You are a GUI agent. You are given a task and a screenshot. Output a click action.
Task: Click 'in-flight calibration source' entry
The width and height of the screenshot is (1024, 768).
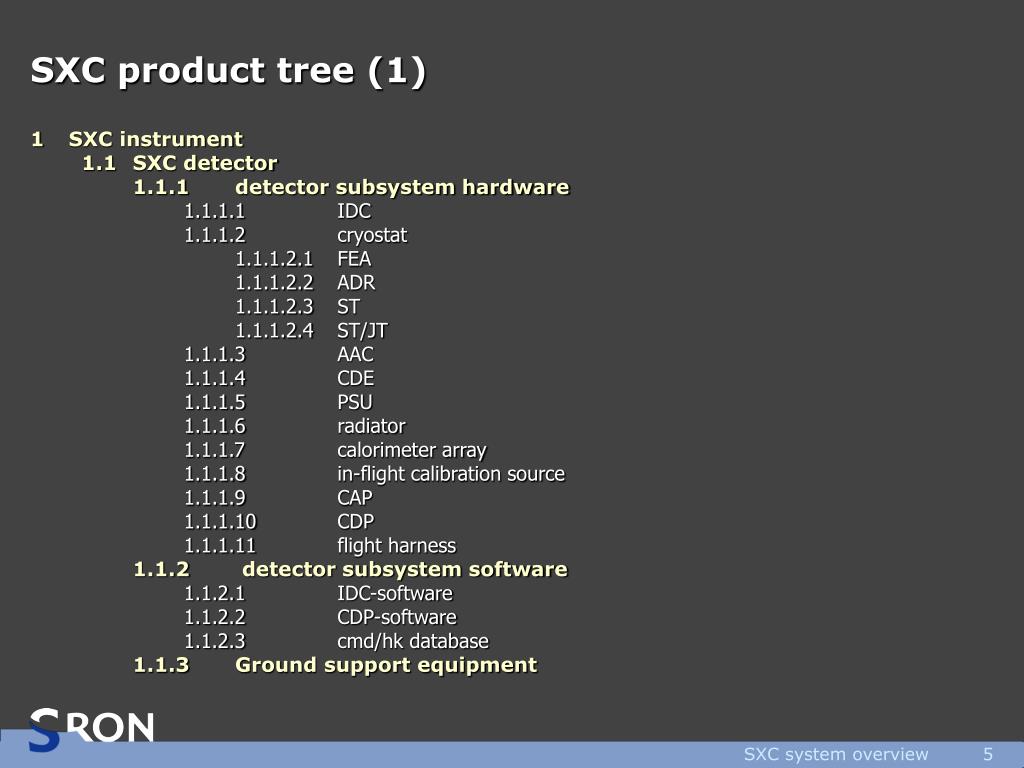[x=451, y=474]
